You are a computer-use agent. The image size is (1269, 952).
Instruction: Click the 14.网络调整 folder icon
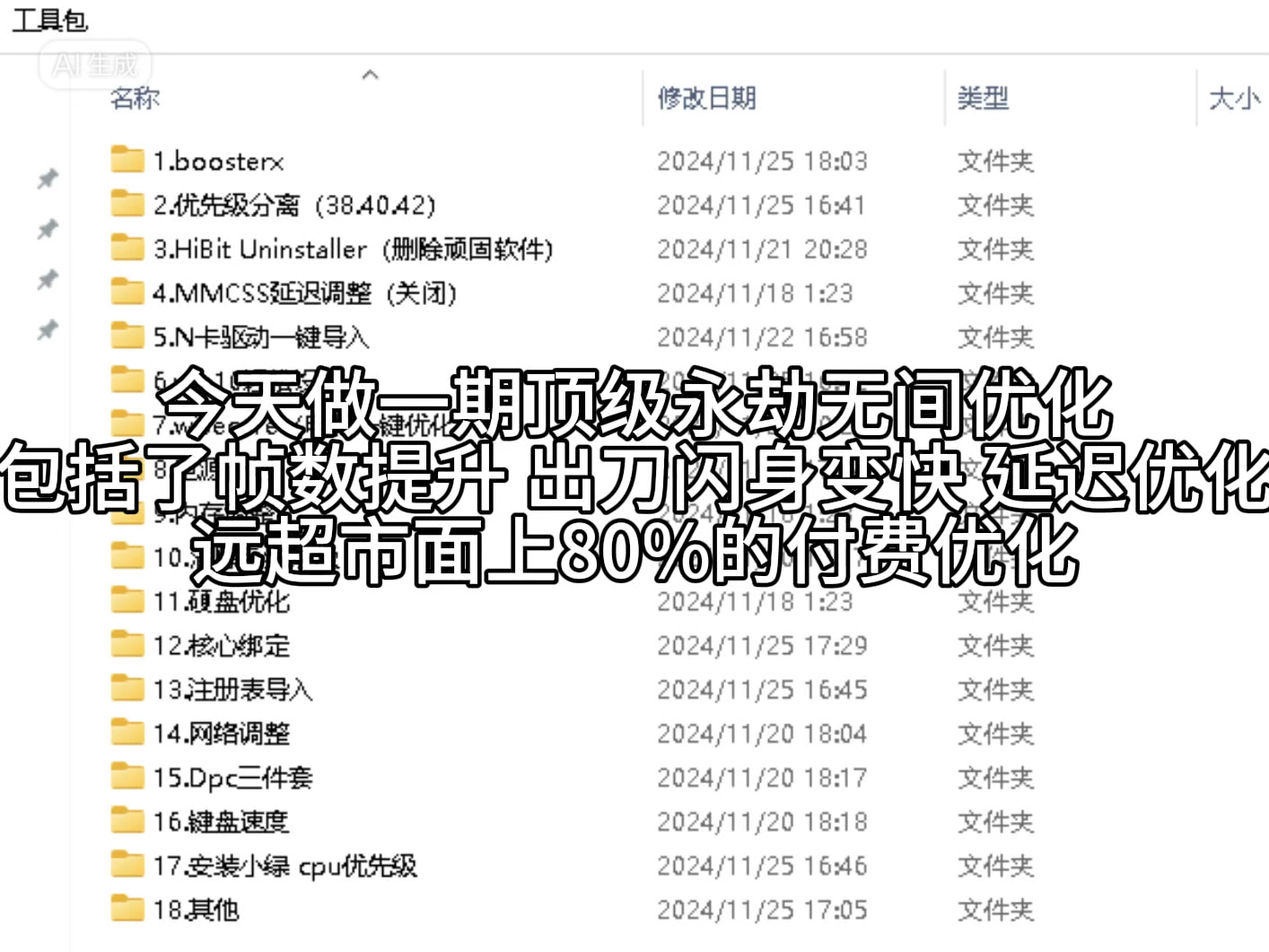127,732
